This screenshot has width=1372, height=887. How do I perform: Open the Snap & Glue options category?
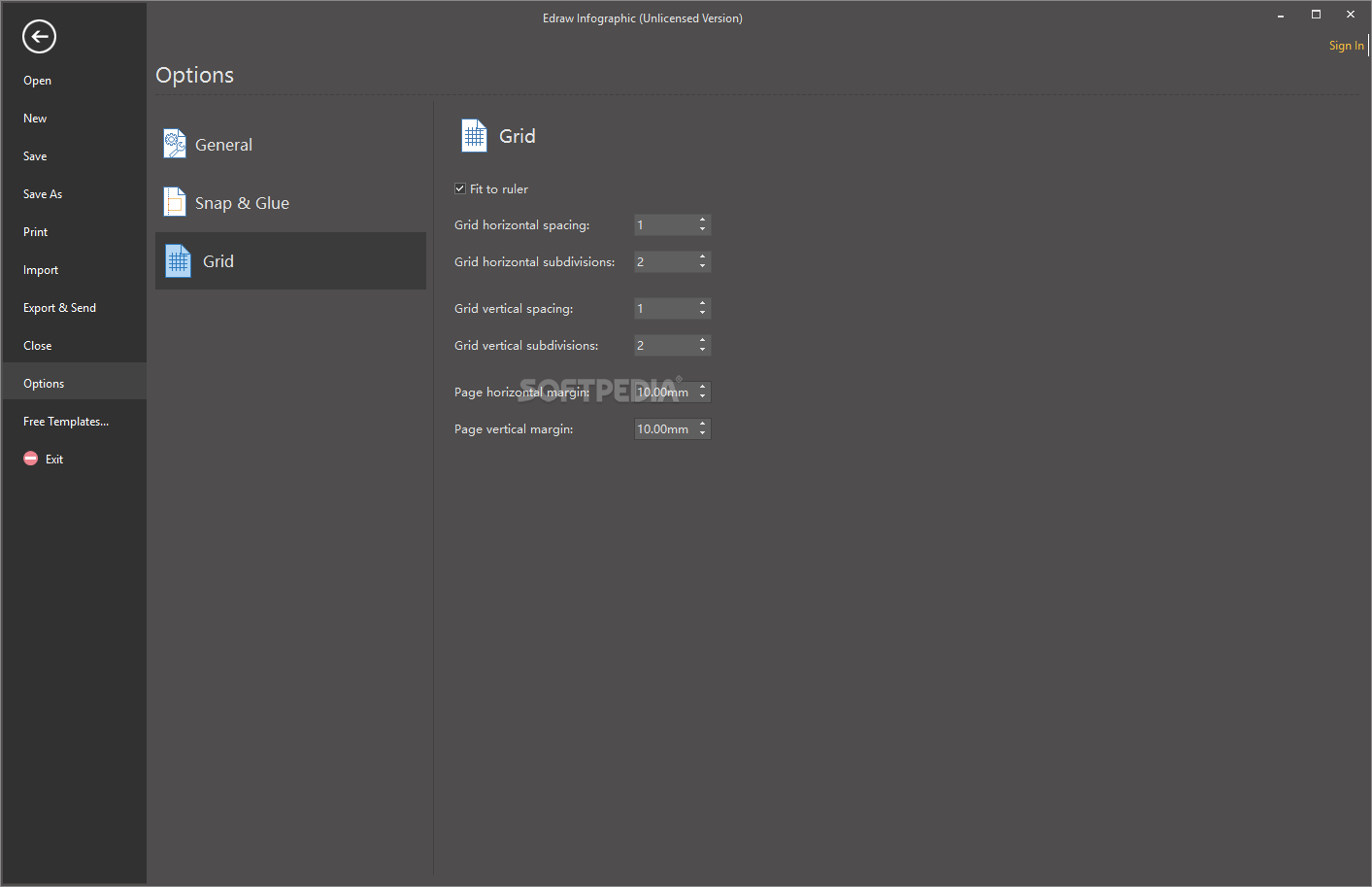pyautogui.click(x=290, y=203)
